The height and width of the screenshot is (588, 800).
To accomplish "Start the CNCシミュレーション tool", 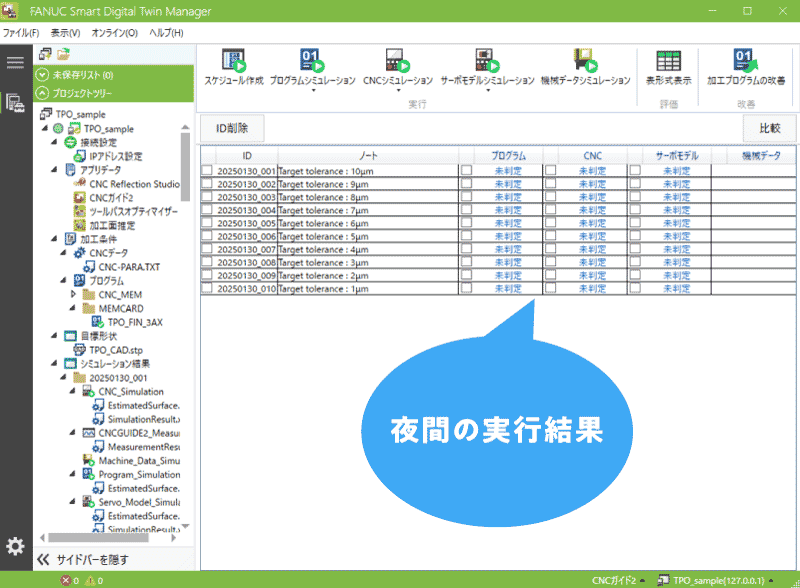I will (x=396, y=61).
